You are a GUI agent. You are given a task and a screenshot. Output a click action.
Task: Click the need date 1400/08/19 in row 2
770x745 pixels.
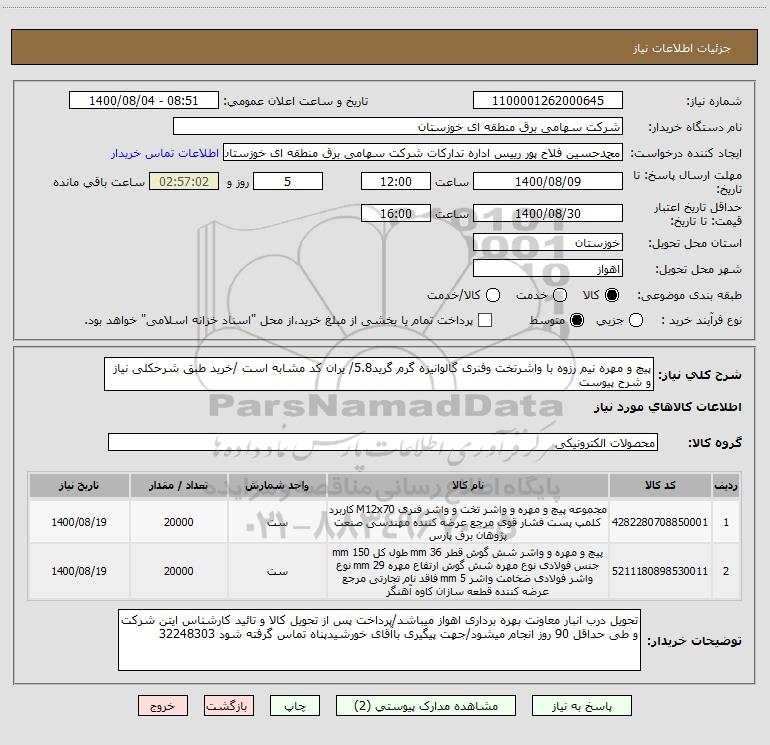[79, 571]
